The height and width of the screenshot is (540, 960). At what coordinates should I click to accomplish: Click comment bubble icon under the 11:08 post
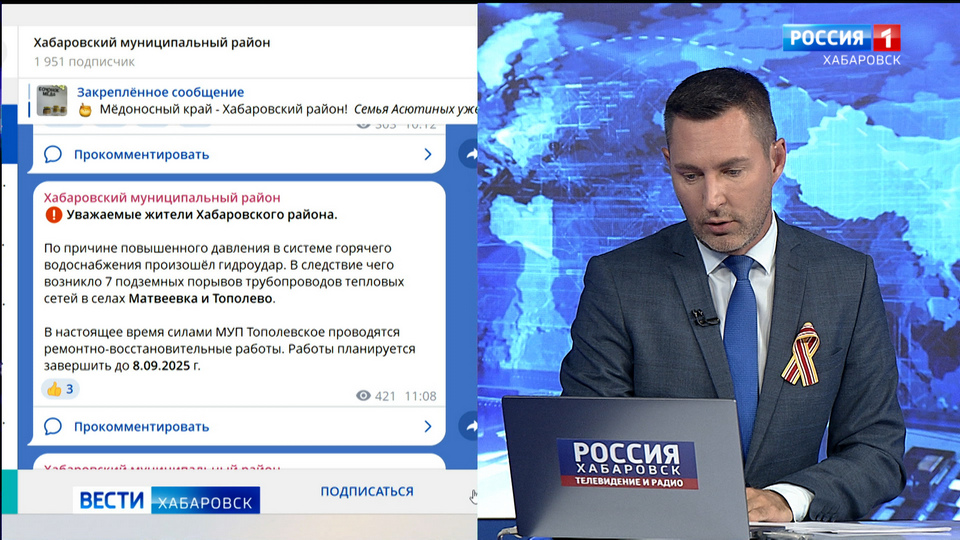[53, 426]
